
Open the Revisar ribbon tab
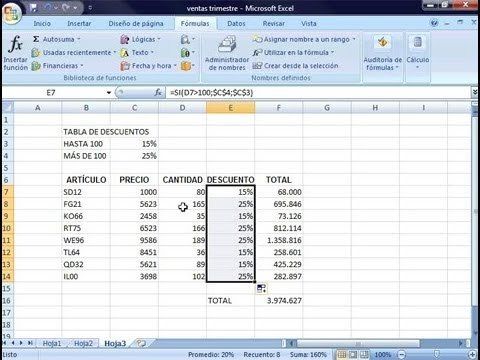point(274,23)
